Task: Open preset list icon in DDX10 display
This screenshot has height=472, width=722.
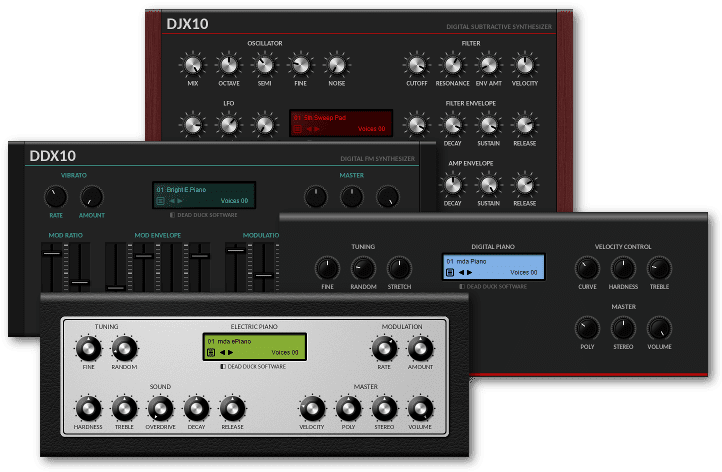Action: click(x=160, y=201)
